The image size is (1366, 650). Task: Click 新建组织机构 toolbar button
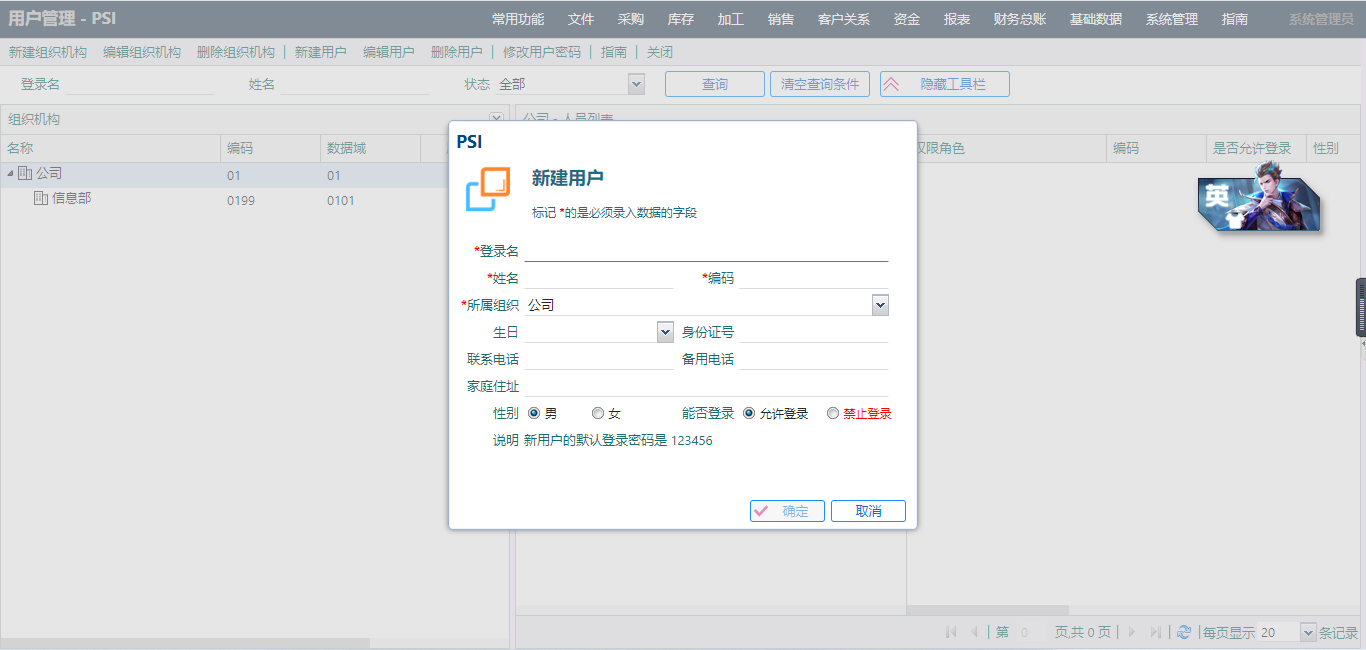pos(48,52)
